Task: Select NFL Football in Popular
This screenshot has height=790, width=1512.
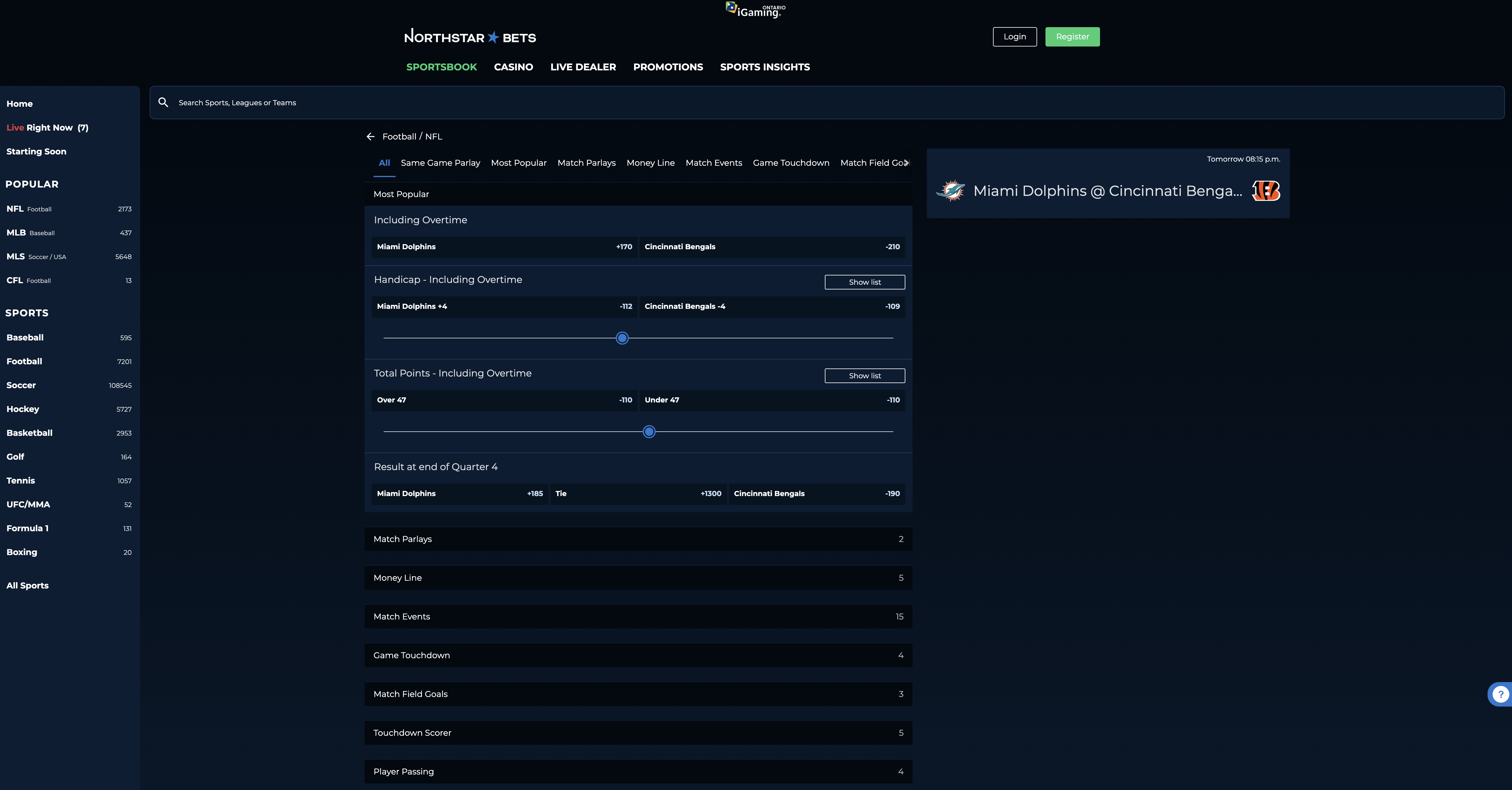Action: (69, 209)
